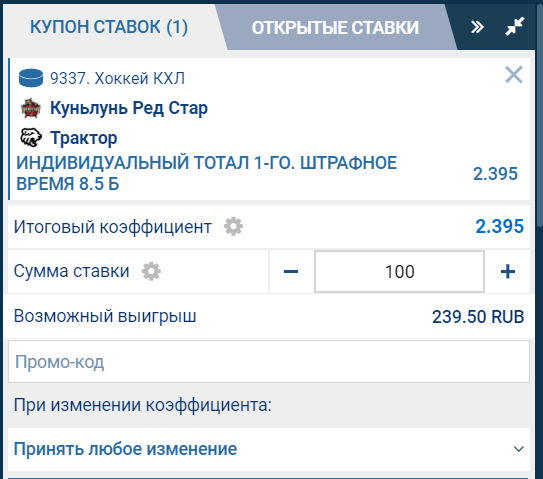Collapse bet slip with diagonal arrows icon

pos(515,26)
